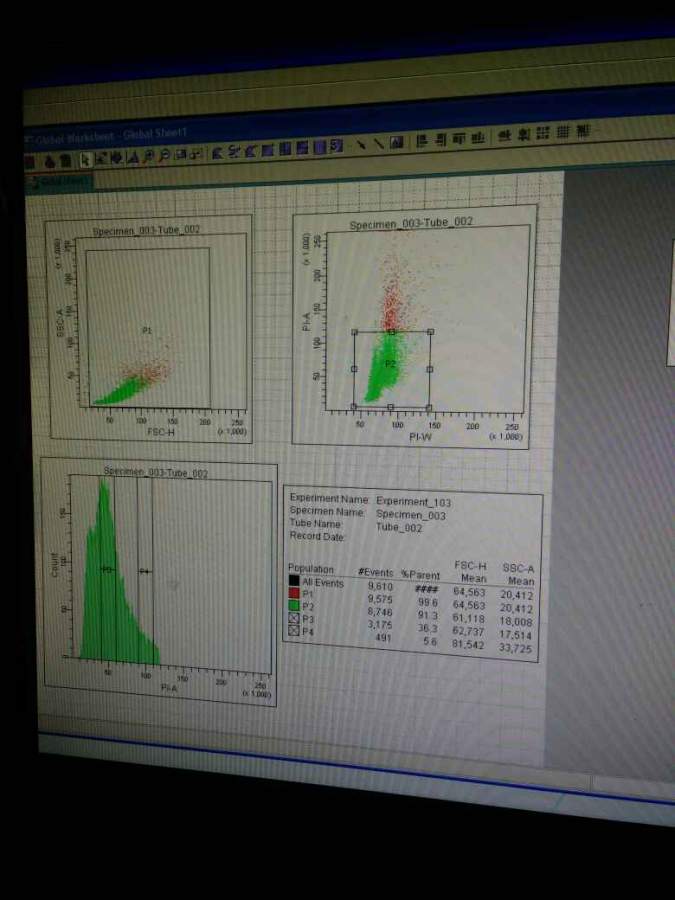Select the P4 interval marker on histogram
675x900 pixels.
point(145,571)
